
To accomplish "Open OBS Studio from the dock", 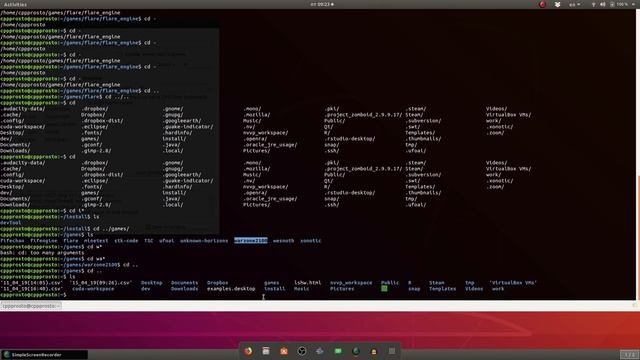I will point(302,351).
